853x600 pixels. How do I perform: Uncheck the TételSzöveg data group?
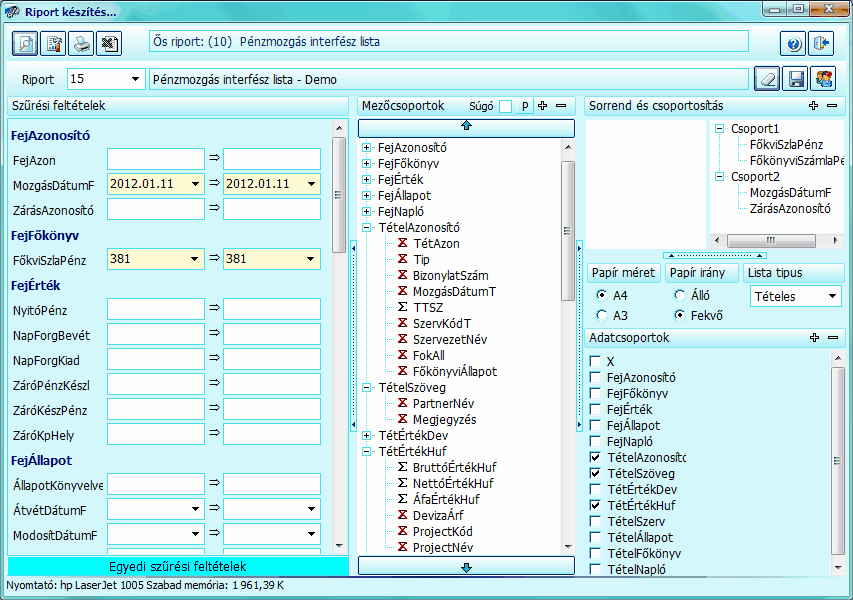[596, 473]
